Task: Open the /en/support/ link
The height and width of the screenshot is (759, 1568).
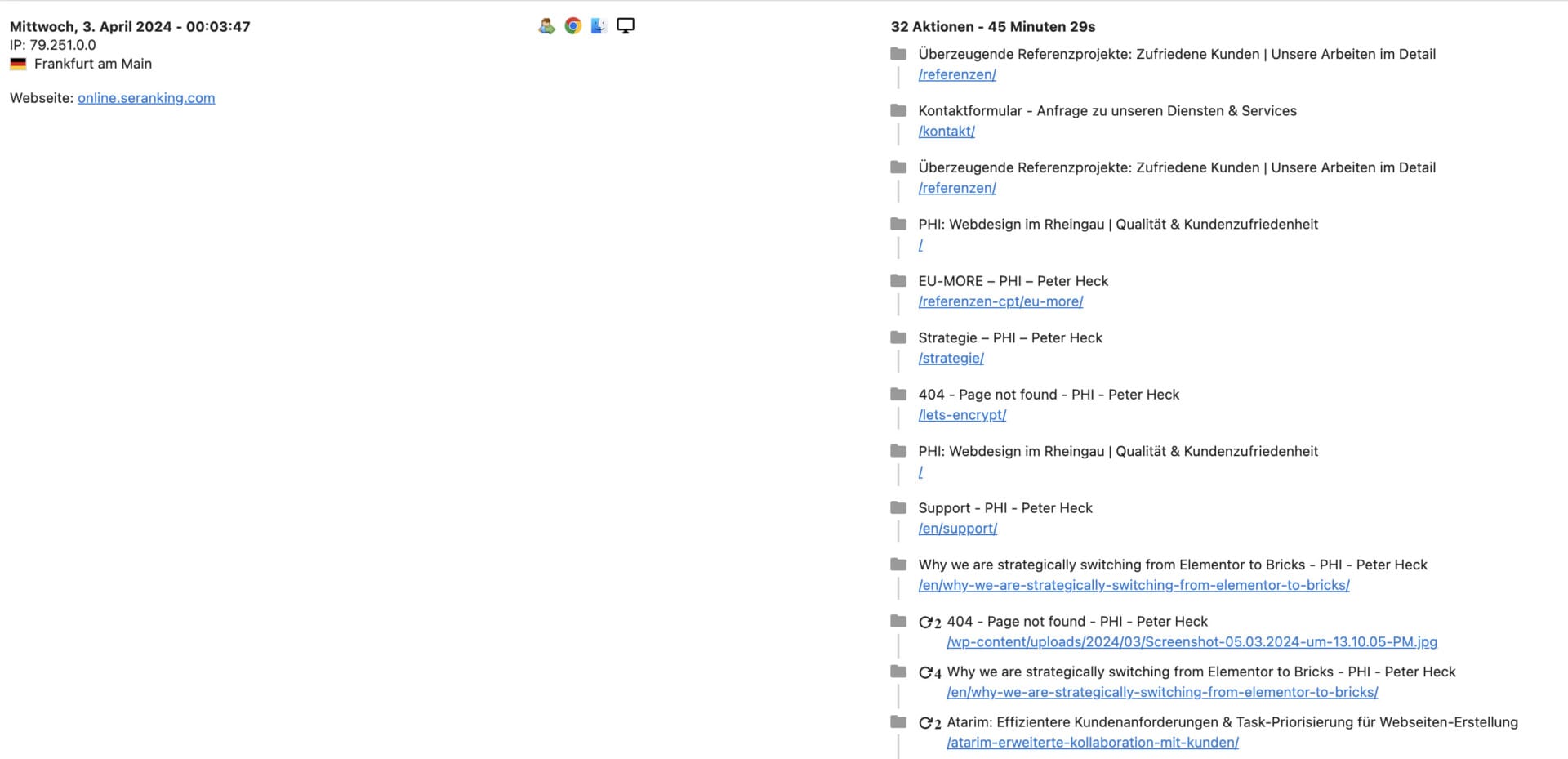Action: point(958,529)
